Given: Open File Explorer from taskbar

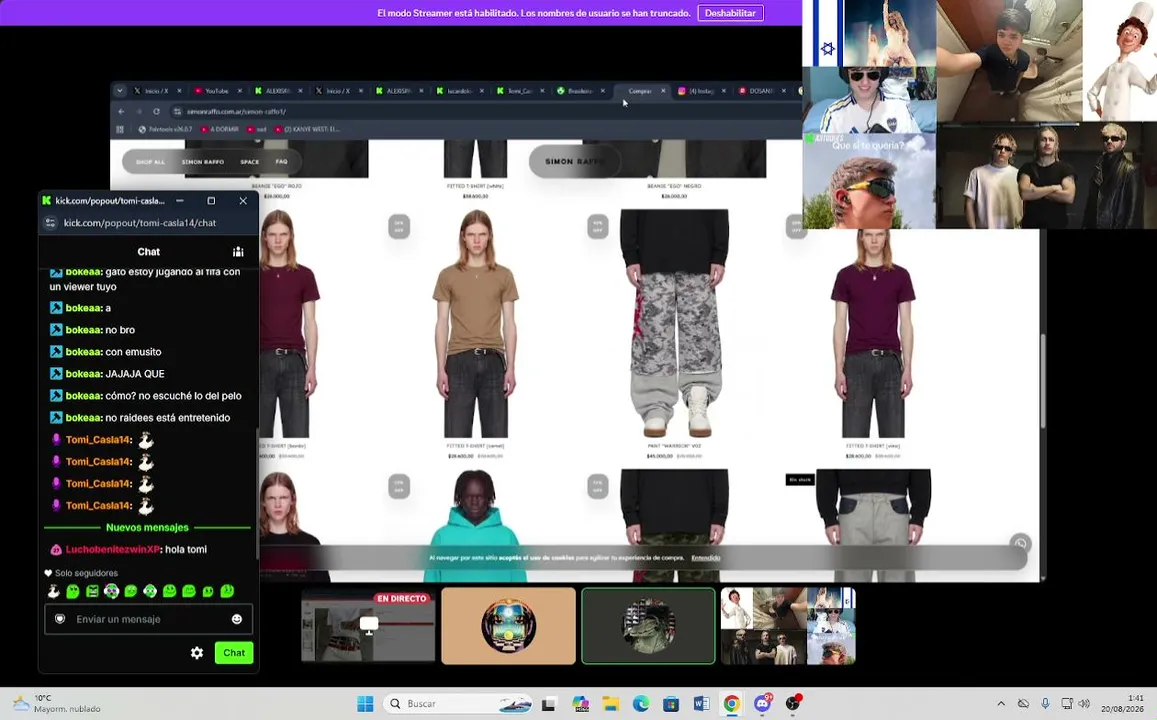Looking at the screenshot, I should pos(610,704).
